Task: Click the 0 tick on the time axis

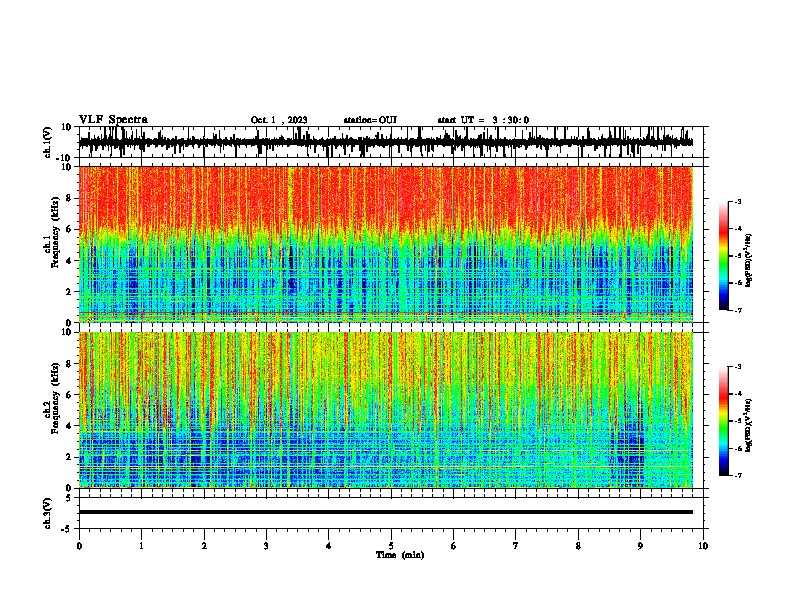Action: 79,546
